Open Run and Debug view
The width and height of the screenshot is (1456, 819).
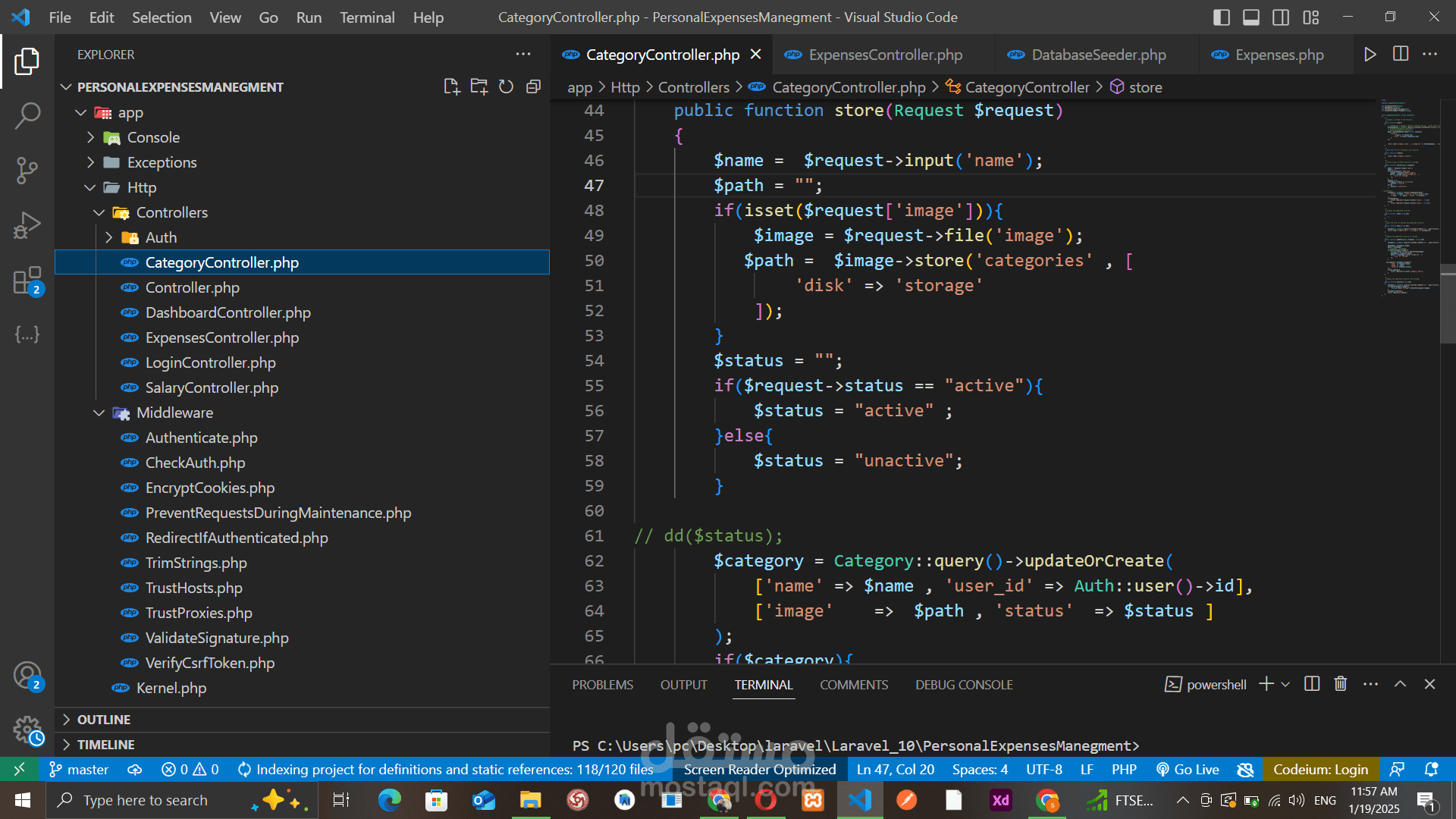(27, 225)
